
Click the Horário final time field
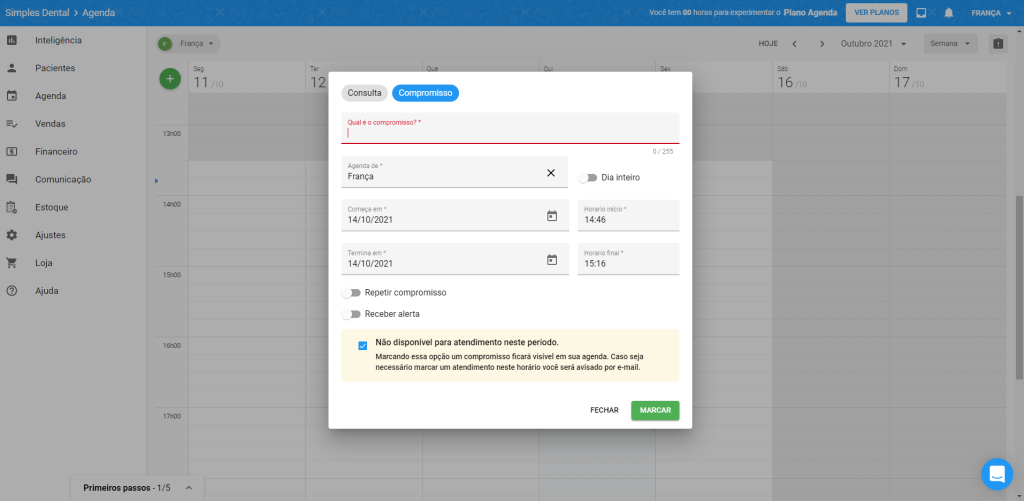628,259
